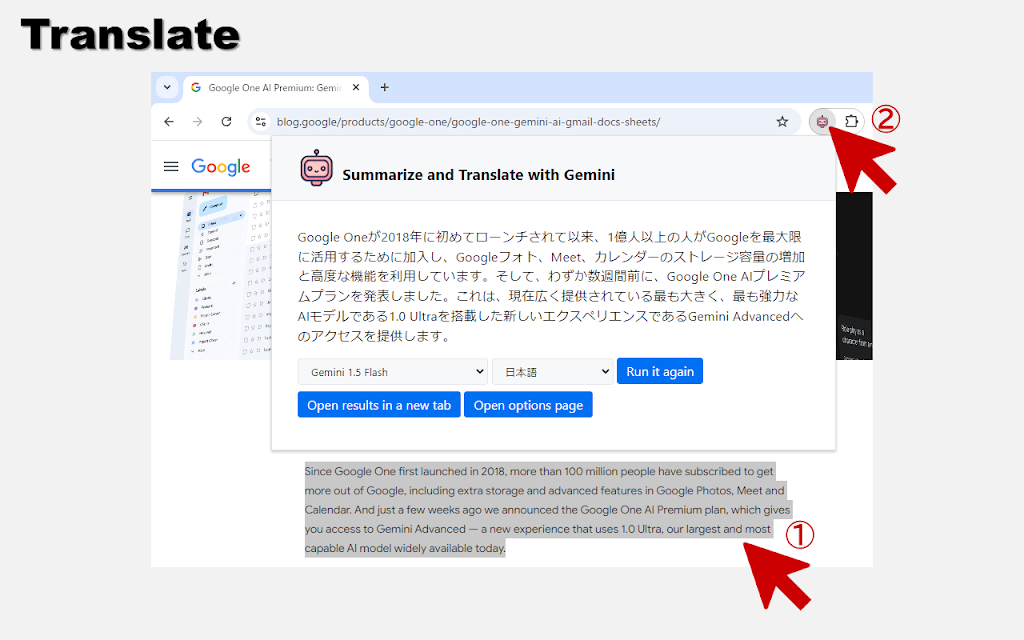Click the Google logo on the page
This screenshot has width=1024, height=640.
[x=221, y=167]
